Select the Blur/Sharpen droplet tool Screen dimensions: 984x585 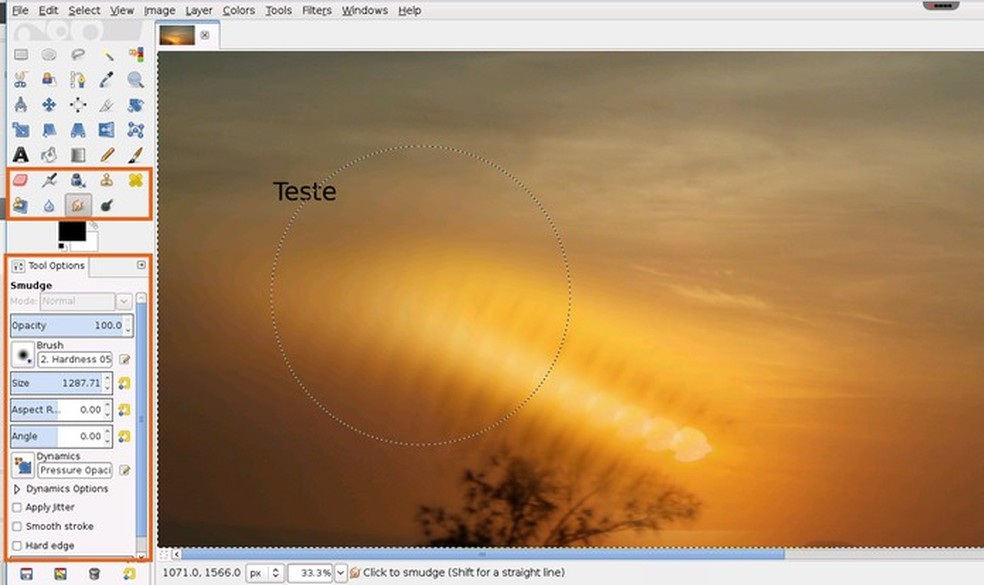coord(49,205)
